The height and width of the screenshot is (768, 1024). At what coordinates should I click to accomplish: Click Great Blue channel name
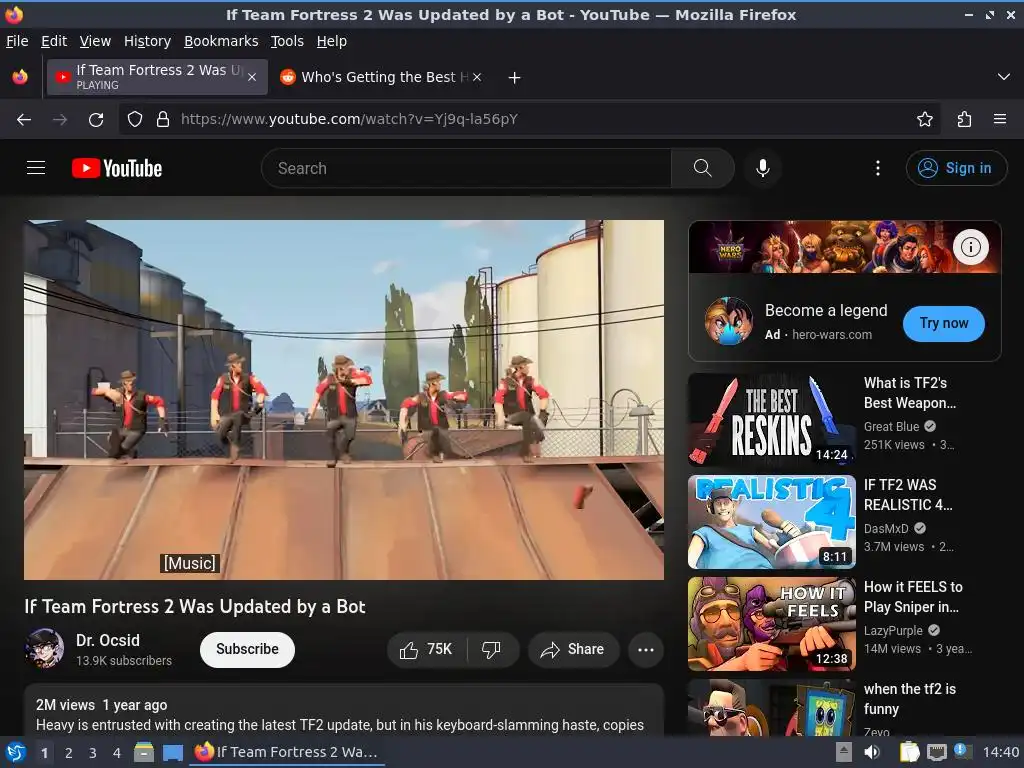(891, 426)
